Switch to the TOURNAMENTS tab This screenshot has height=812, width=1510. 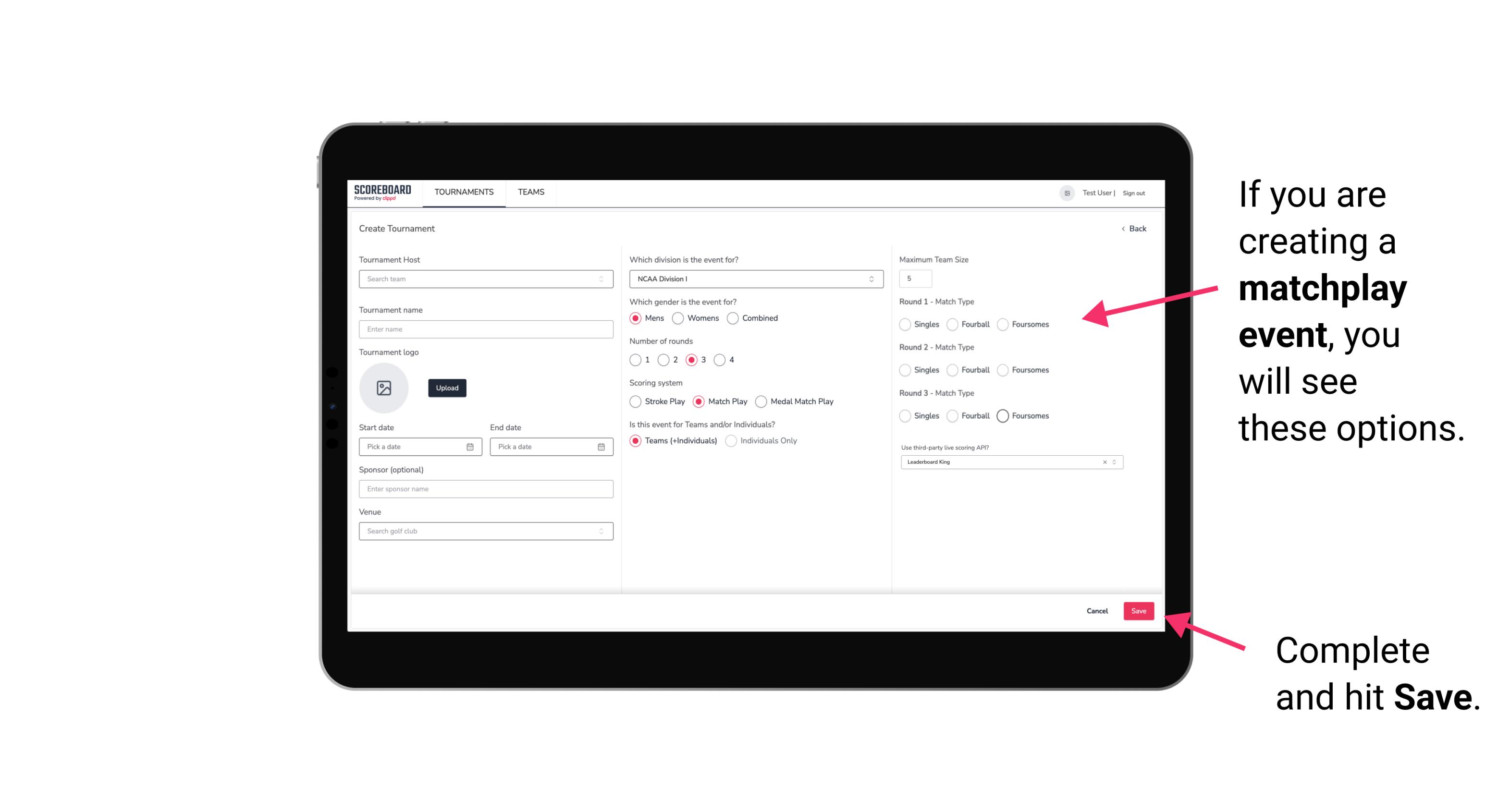[464, 192]
